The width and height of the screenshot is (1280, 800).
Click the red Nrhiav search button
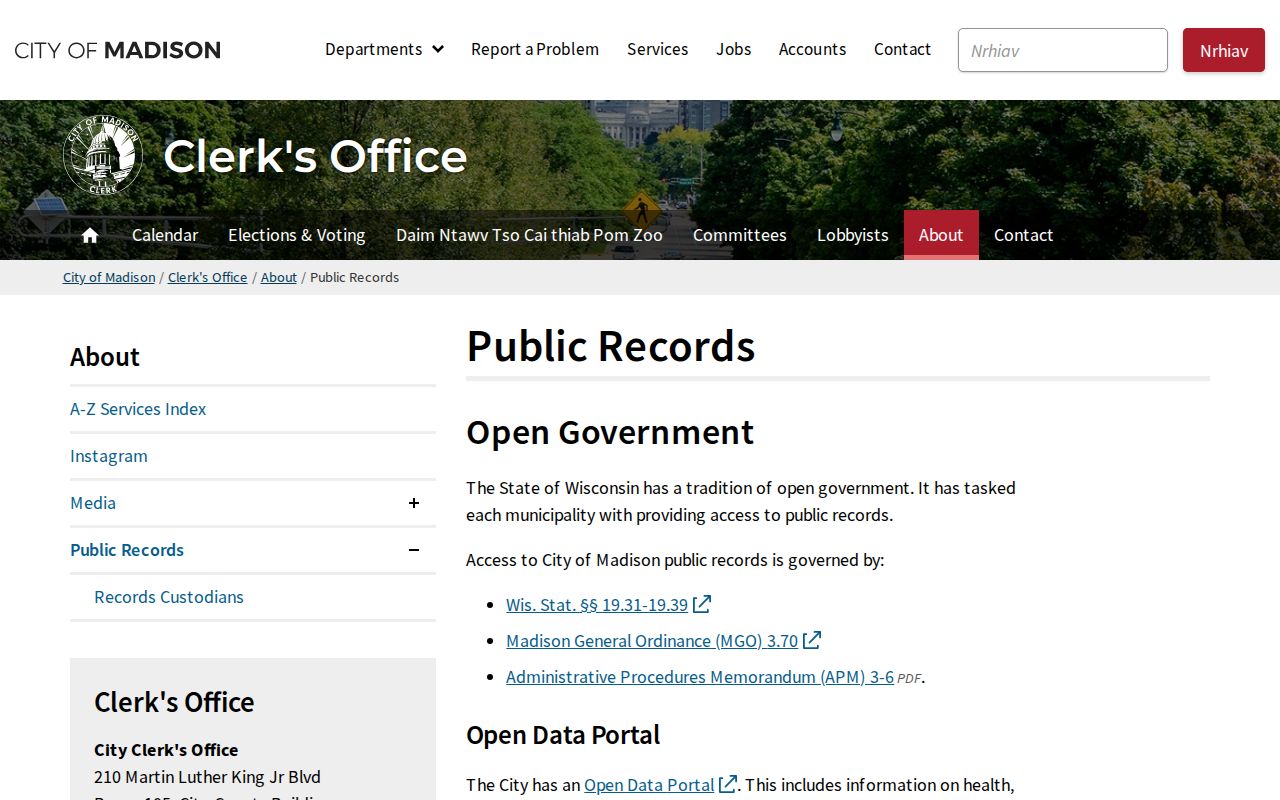tap(1224, 50)
